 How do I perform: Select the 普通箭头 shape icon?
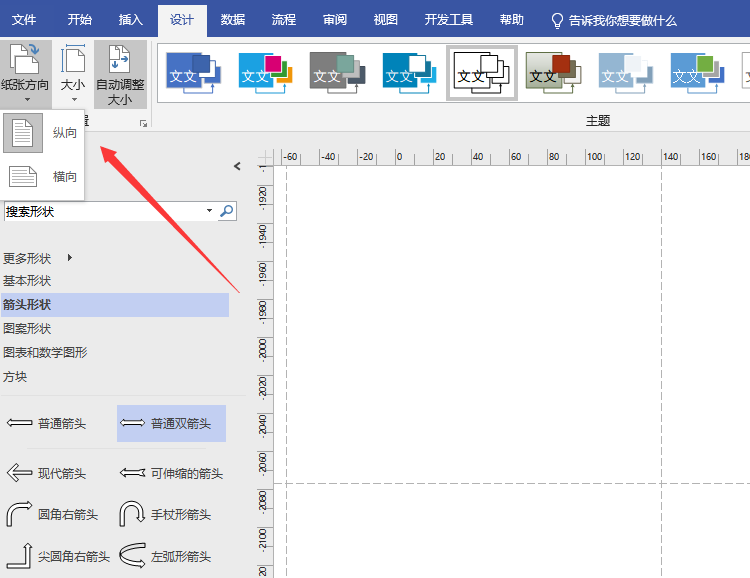(x=18, y=424)
